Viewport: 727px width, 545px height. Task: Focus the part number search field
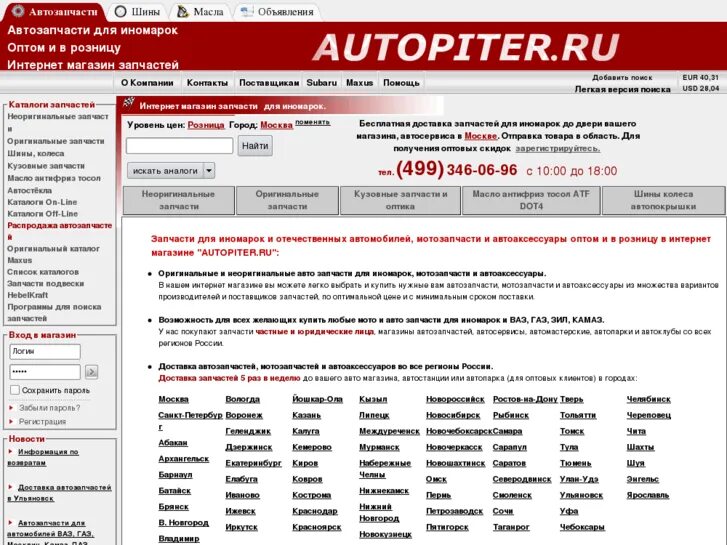click(x=179, y=146)
